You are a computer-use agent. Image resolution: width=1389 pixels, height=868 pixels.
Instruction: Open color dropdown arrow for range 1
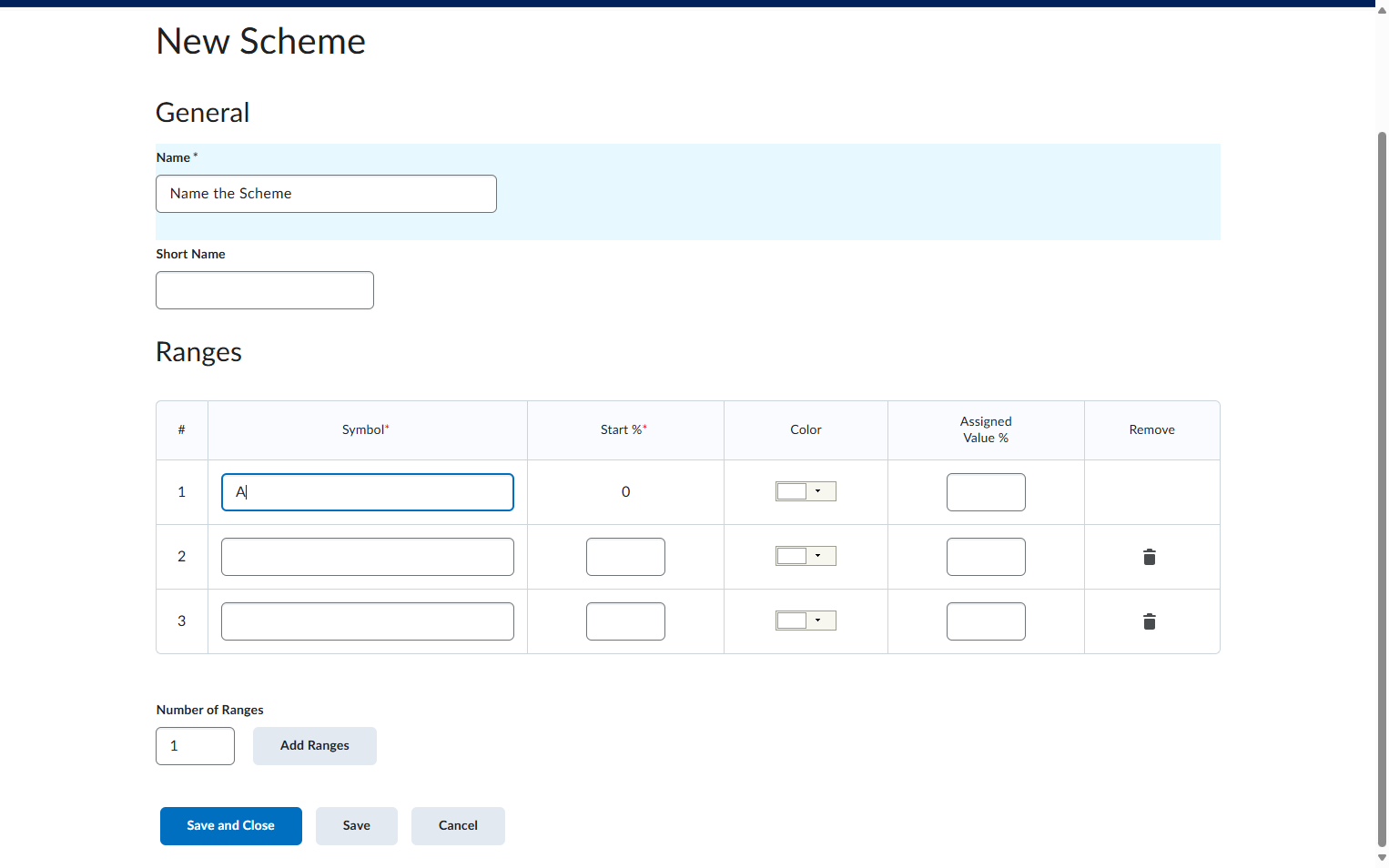[x=818, y=491]
